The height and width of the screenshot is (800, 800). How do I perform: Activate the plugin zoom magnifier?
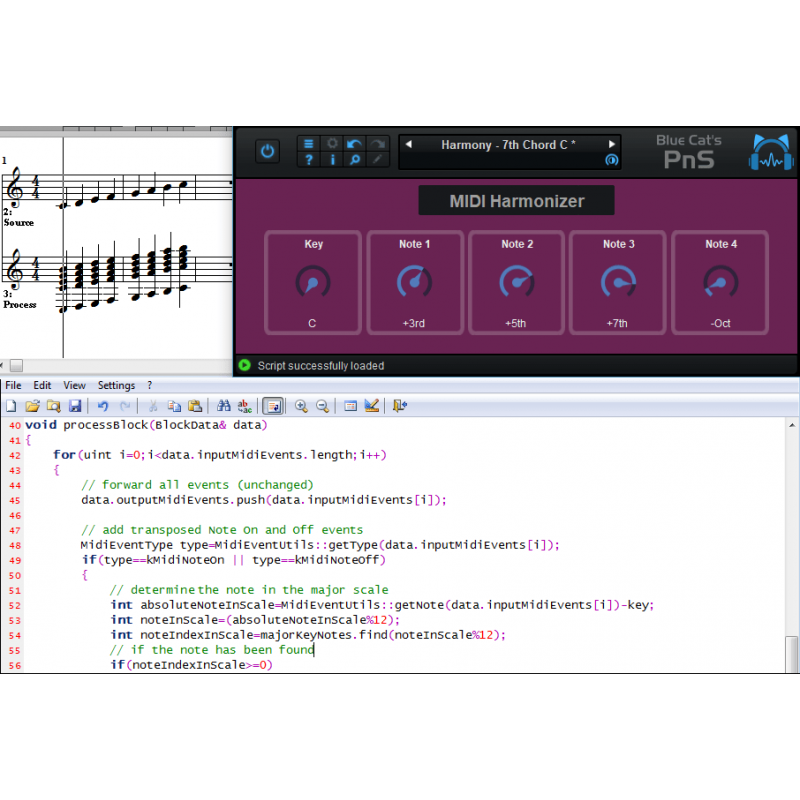(x=355, y=160)
